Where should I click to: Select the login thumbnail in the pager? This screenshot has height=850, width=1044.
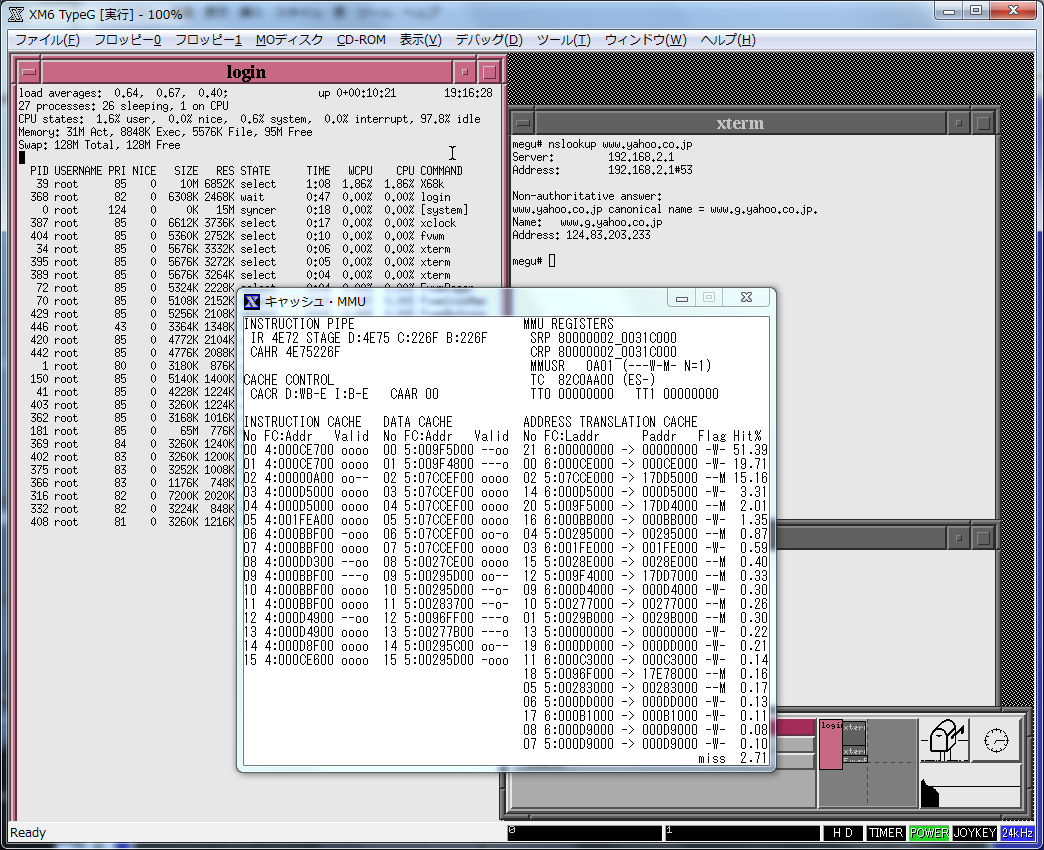click(x=830, y=743)
